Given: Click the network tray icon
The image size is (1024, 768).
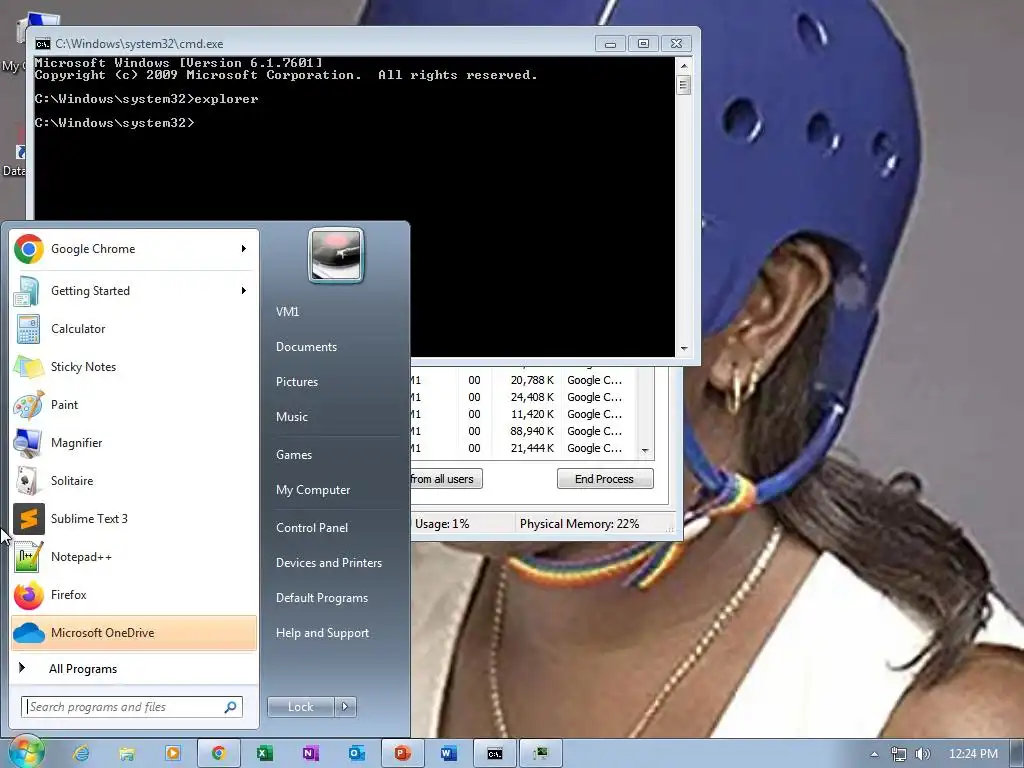Looking at the screenshot, I should click(899, 754).
